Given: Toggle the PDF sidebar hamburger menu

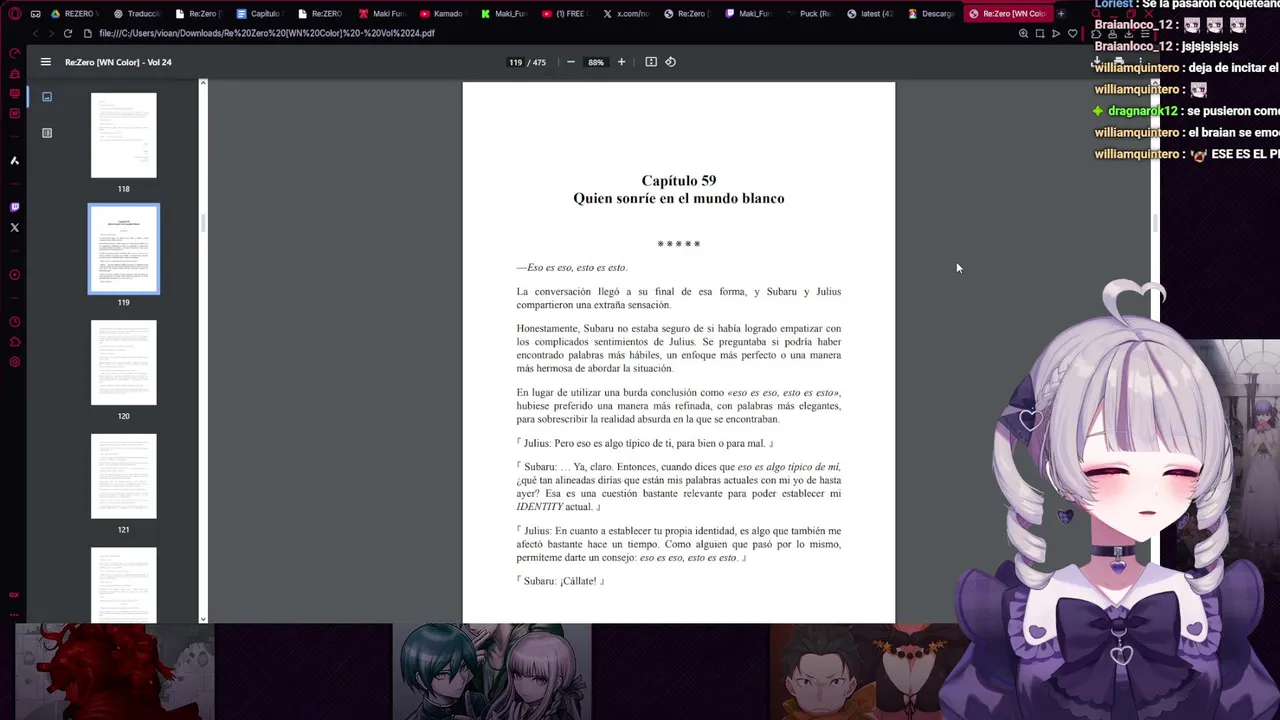Looking at the screenshot, I should point(45,62).
